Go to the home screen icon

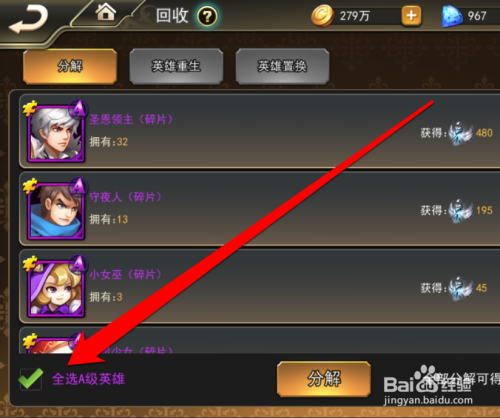point(106,12)
